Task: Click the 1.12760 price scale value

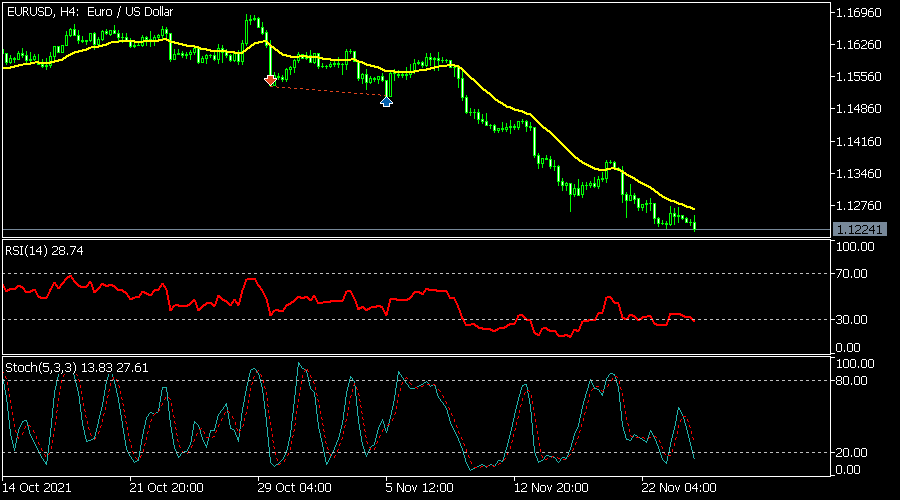Action: pyautogui.click(x=859, y=206)
